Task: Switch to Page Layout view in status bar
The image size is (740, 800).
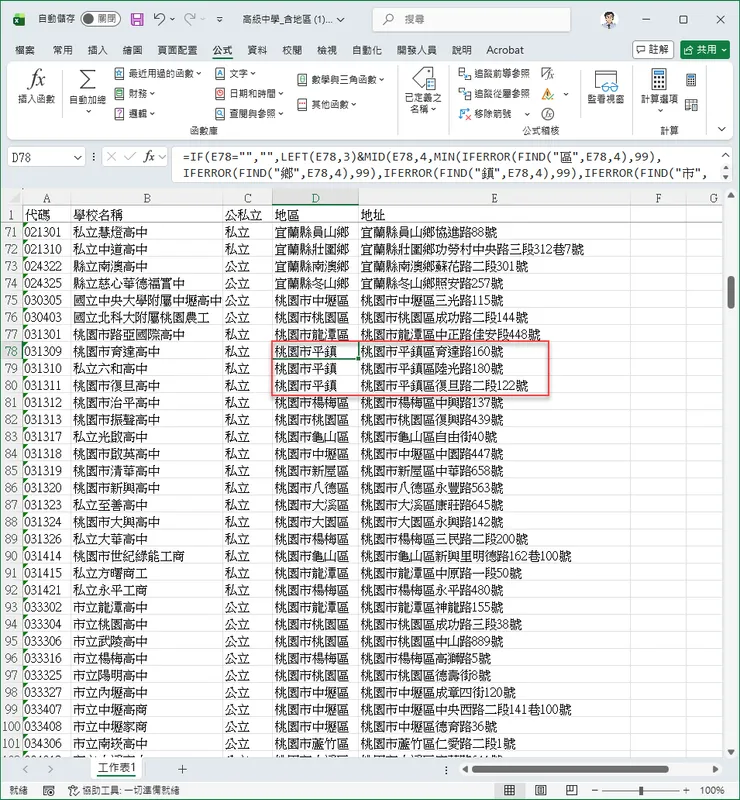Action: pyautogui.click(x=540, y=790)
